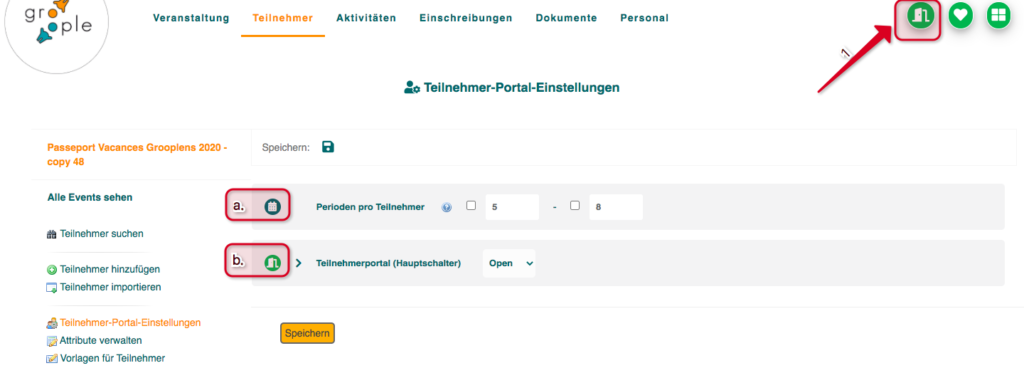Click the green heart icon

coord(960,15)
